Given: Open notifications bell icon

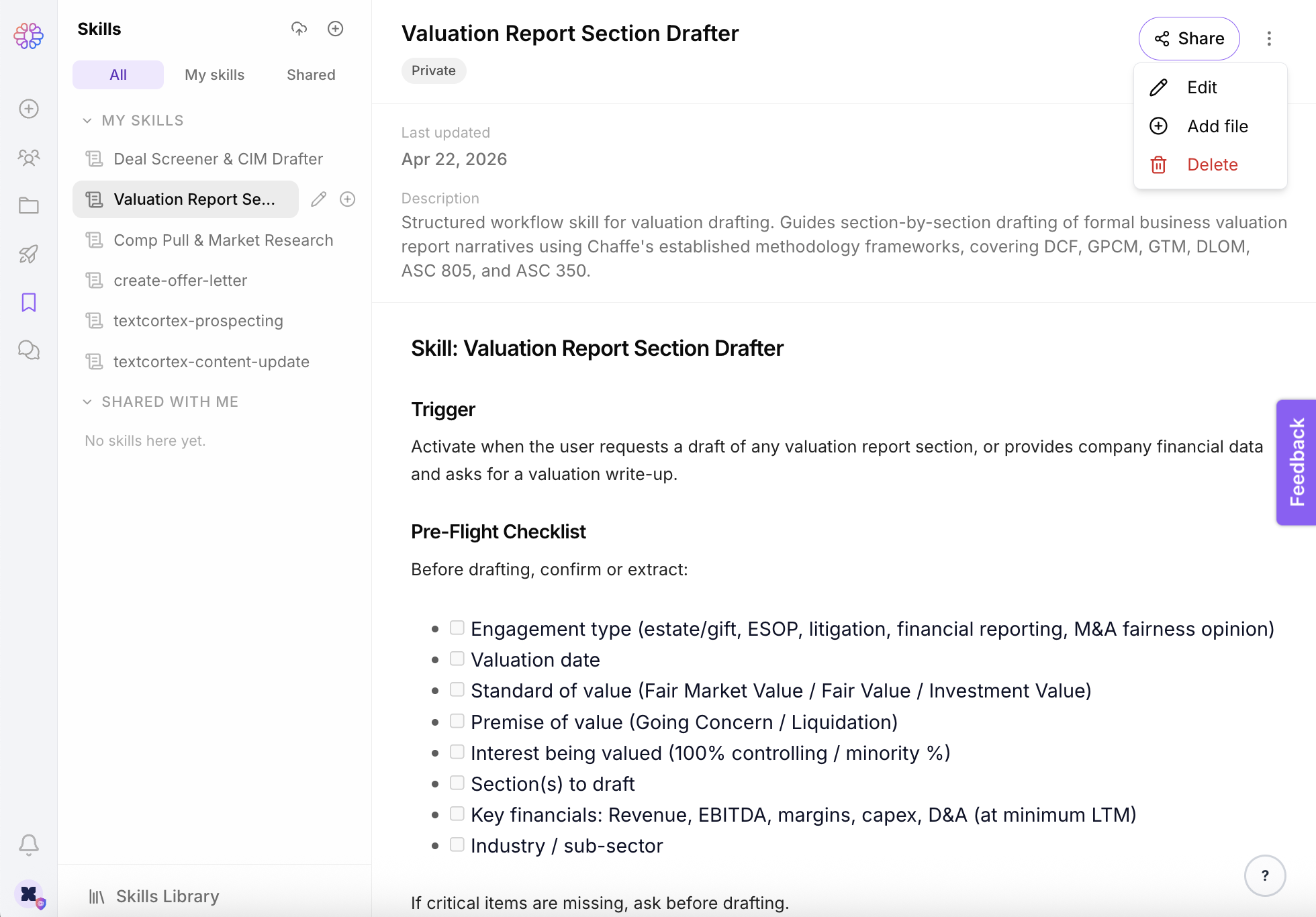Looking at the screenshot, I should tap(28, 844).
